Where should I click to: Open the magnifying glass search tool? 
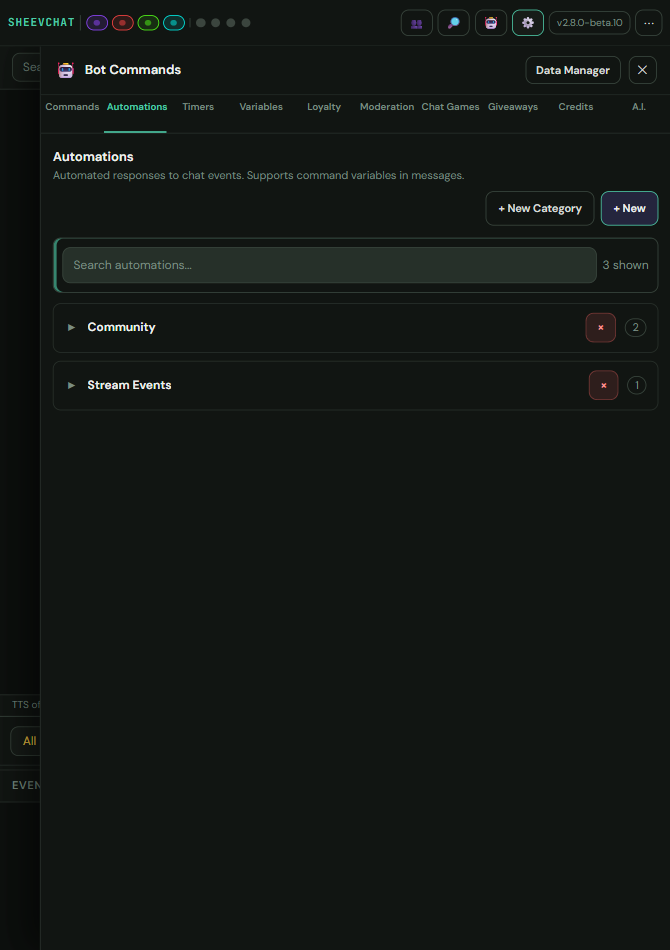click(454, 23)
